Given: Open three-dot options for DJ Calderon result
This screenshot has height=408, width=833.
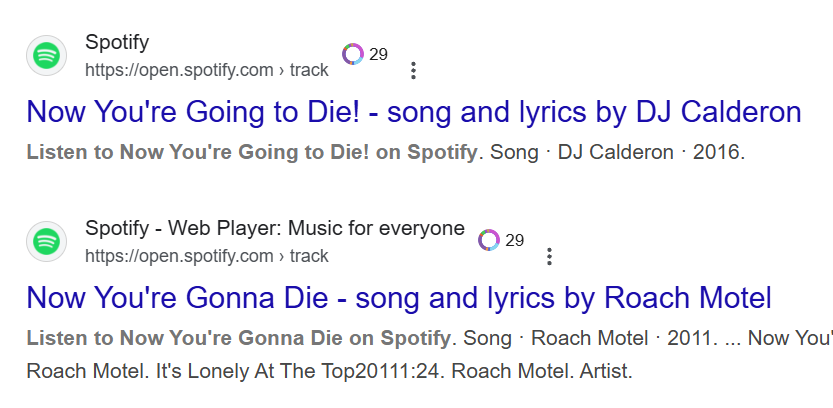Looking at the screenshot, I should click(x=413, y=71).
